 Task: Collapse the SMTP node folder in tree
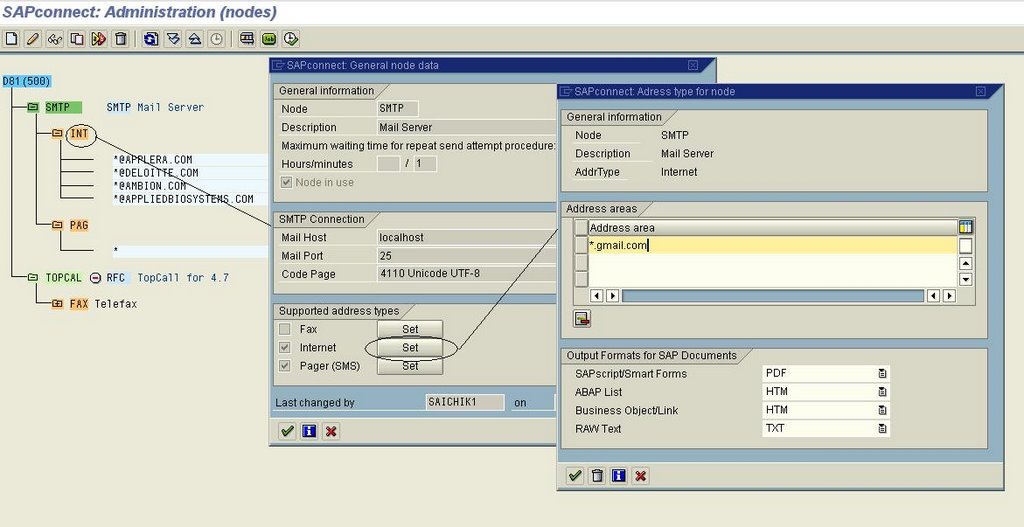(x=33, y=107)
